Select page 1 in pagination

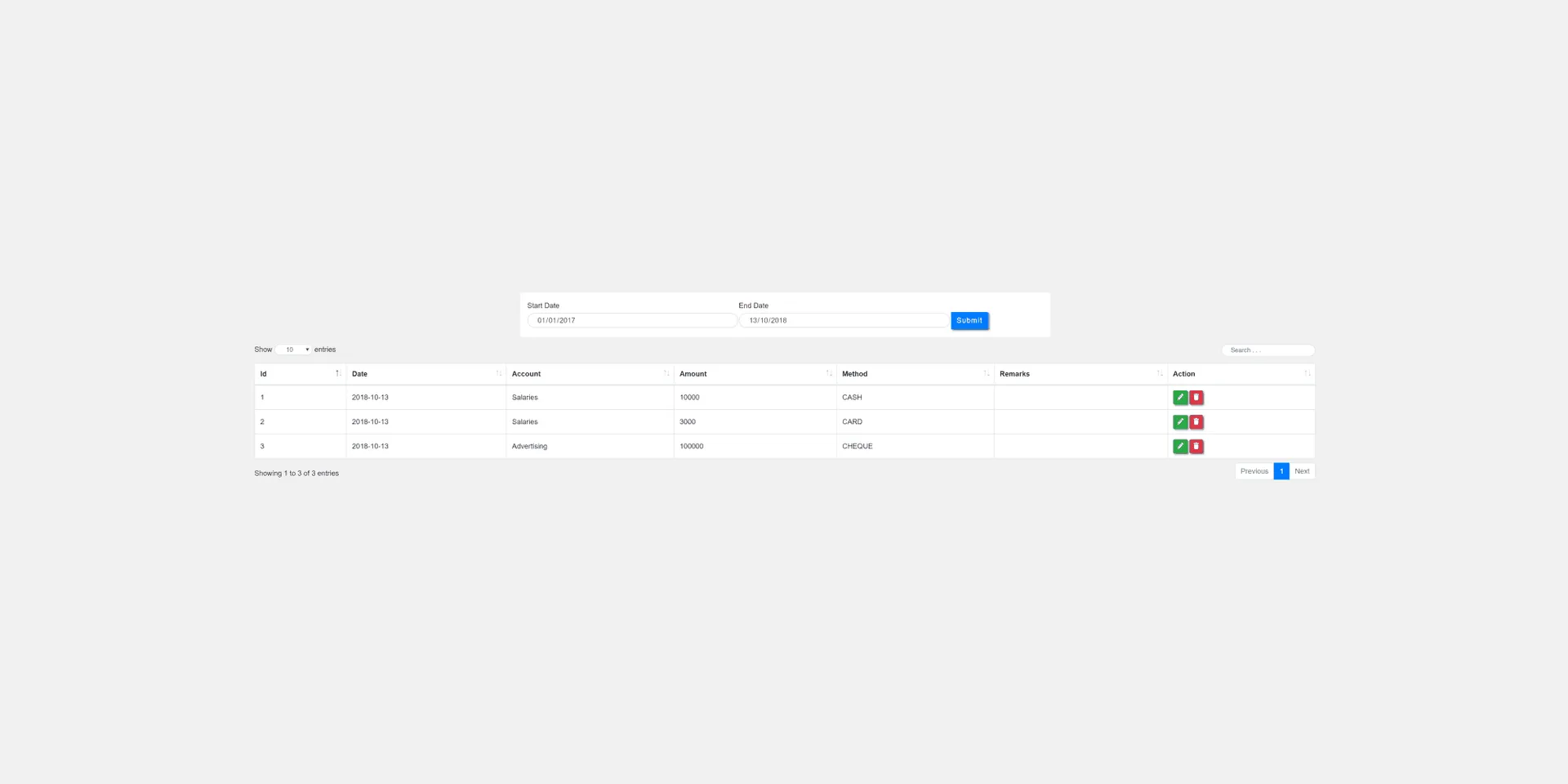(x=1281, y=471)
